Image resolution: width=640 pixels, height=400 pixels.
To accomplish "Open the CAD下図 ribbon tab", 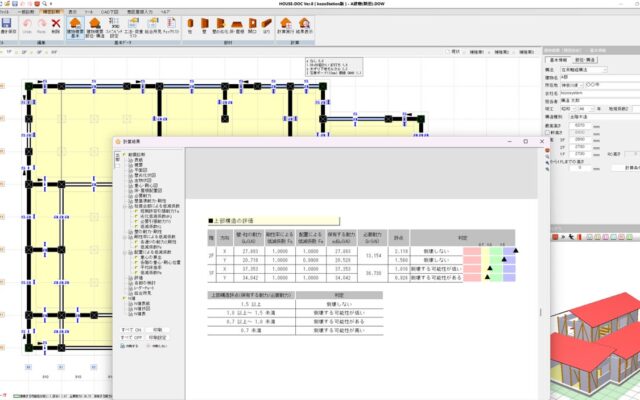I will (109, 12).
